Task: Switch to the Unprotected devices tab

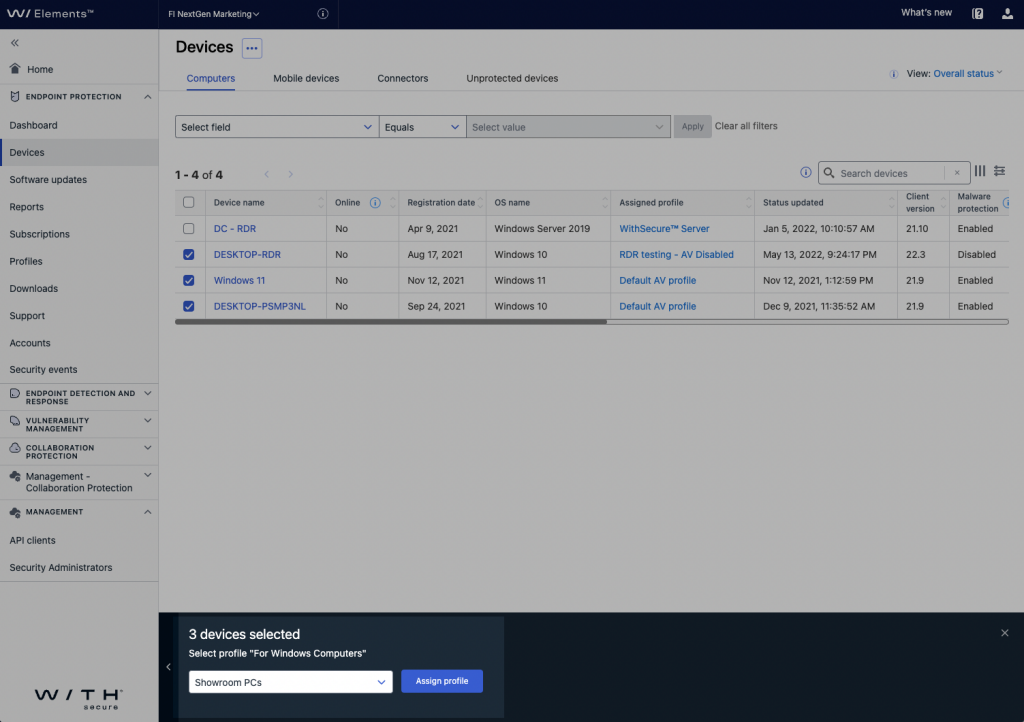Action: pos(512,78)
